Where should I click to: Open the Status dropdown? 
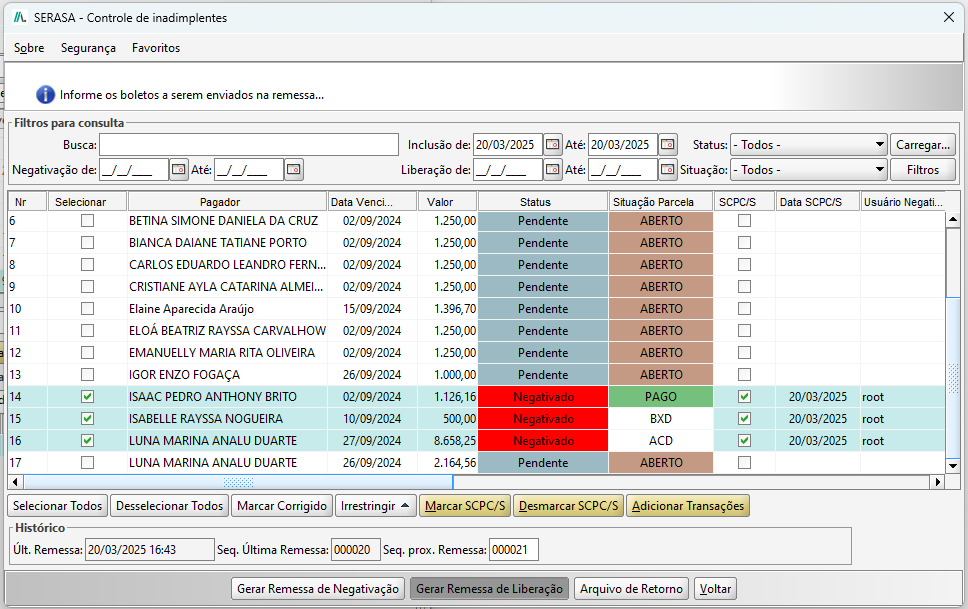(x=809, y=145)
